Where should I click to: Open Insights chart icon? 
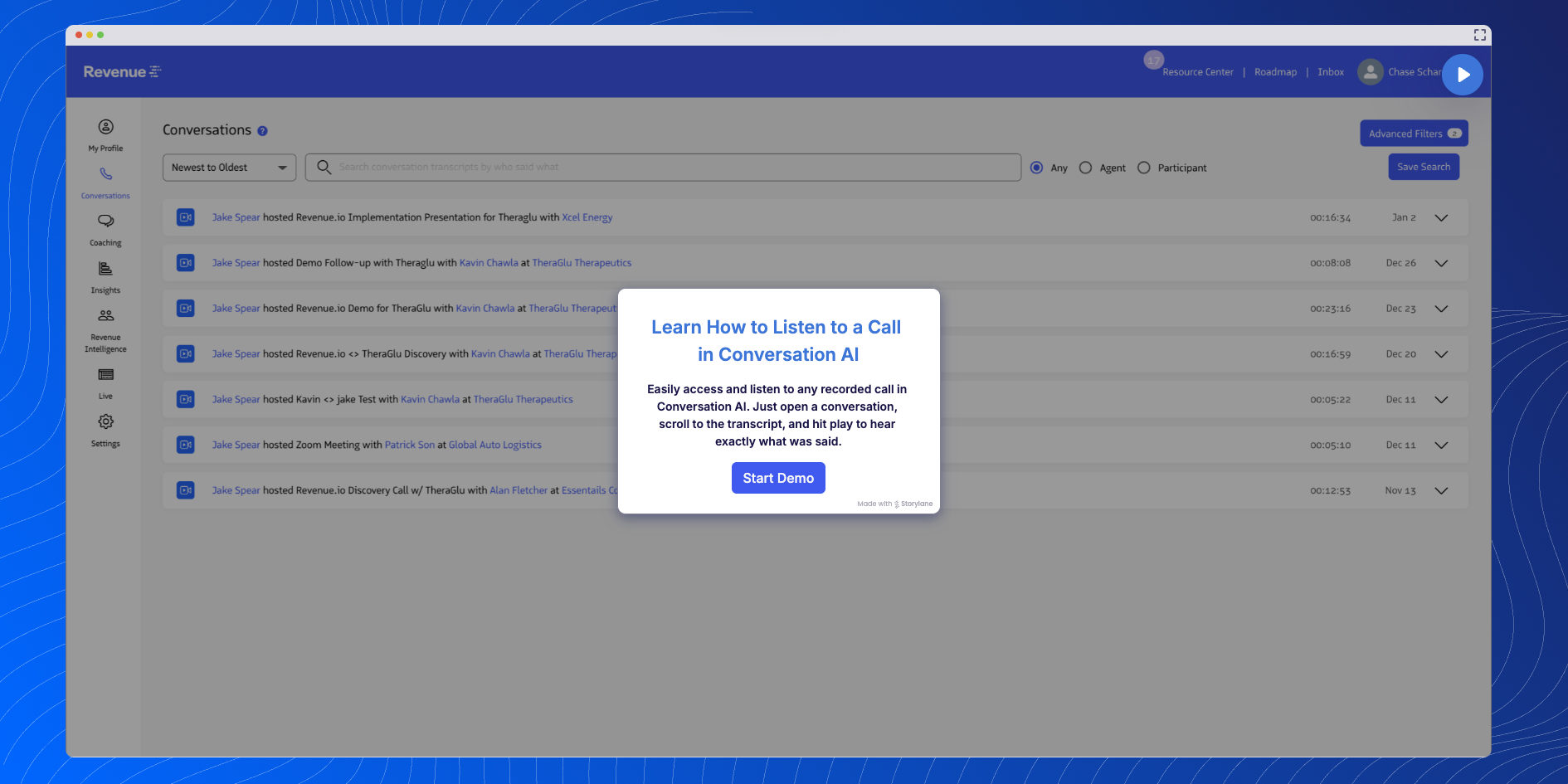pyautogui.click(x=105, y=269)
